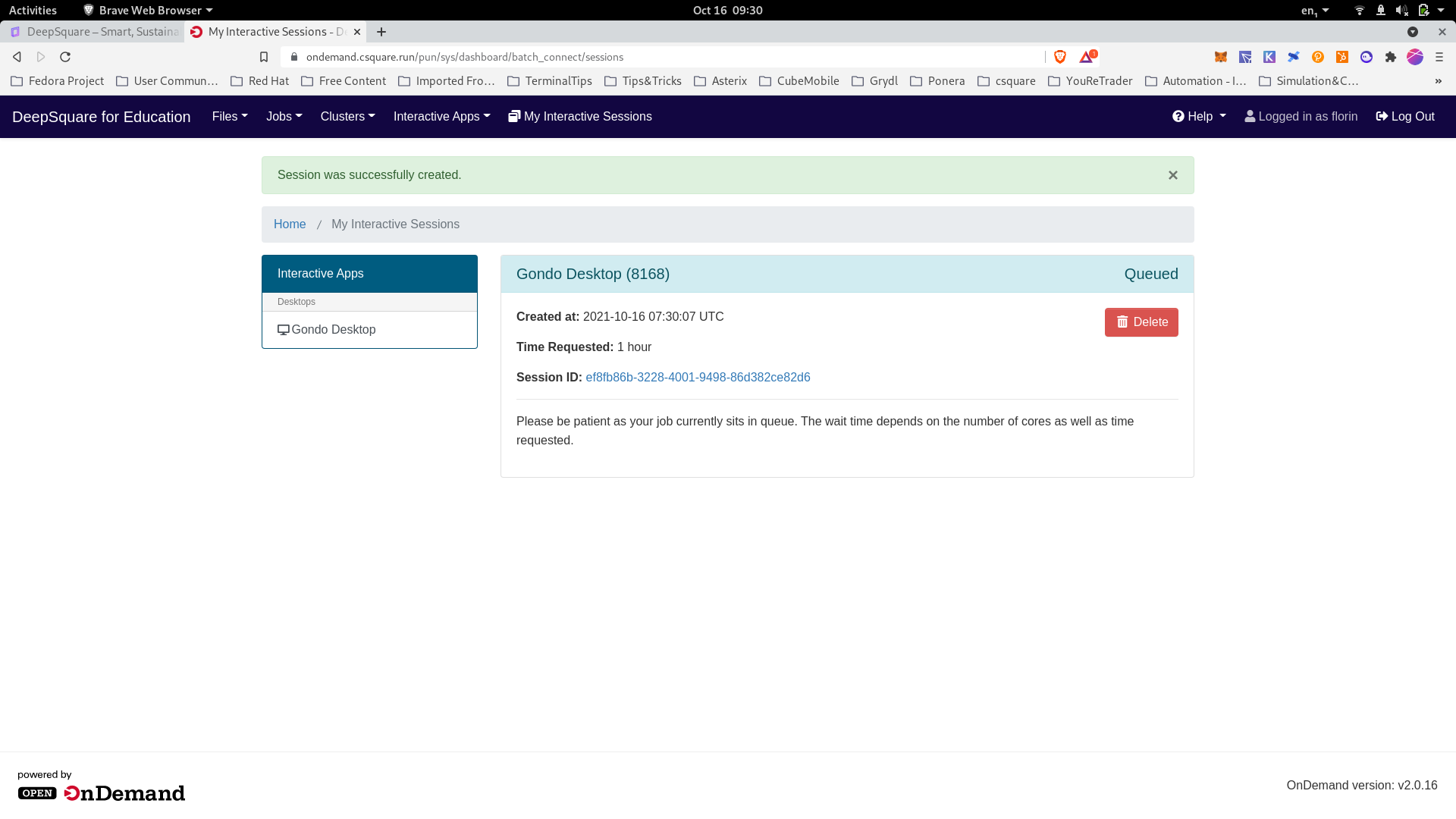Dismiss the session created alert

coord(1173,175)
